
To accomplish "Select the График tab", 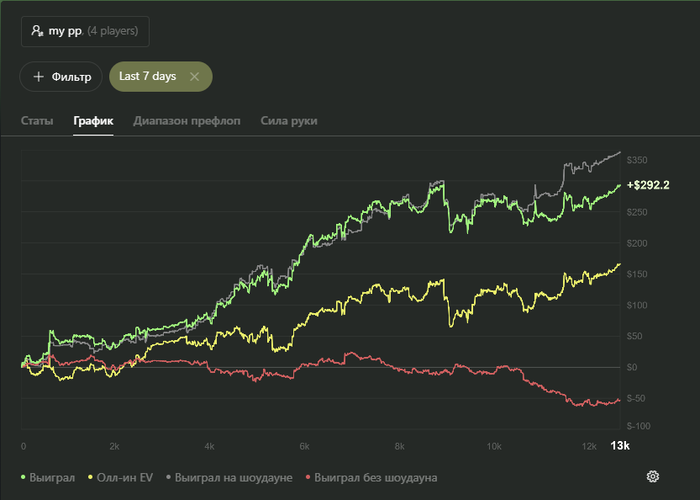I will pyautogui.click(x=93, y=121).
